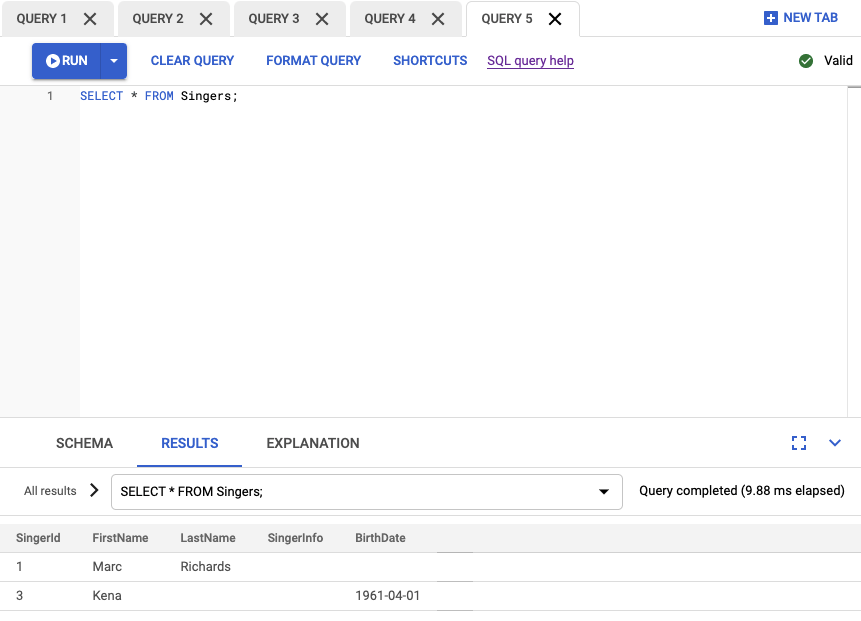The width and height of the screenshot is (861, 621).
Task: Collapse the results panel using the chevron
Action: (835, 442)
